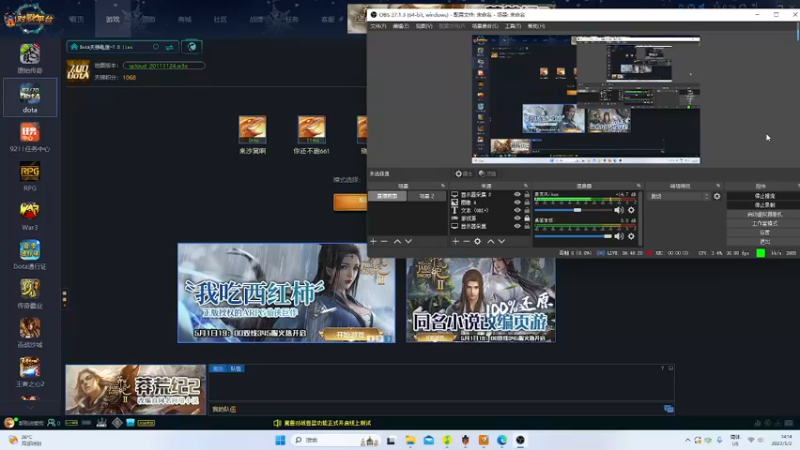Open the dota game icon in sidebar
Image resolution: width=800 pixels, height=450 pixels.
30,97
